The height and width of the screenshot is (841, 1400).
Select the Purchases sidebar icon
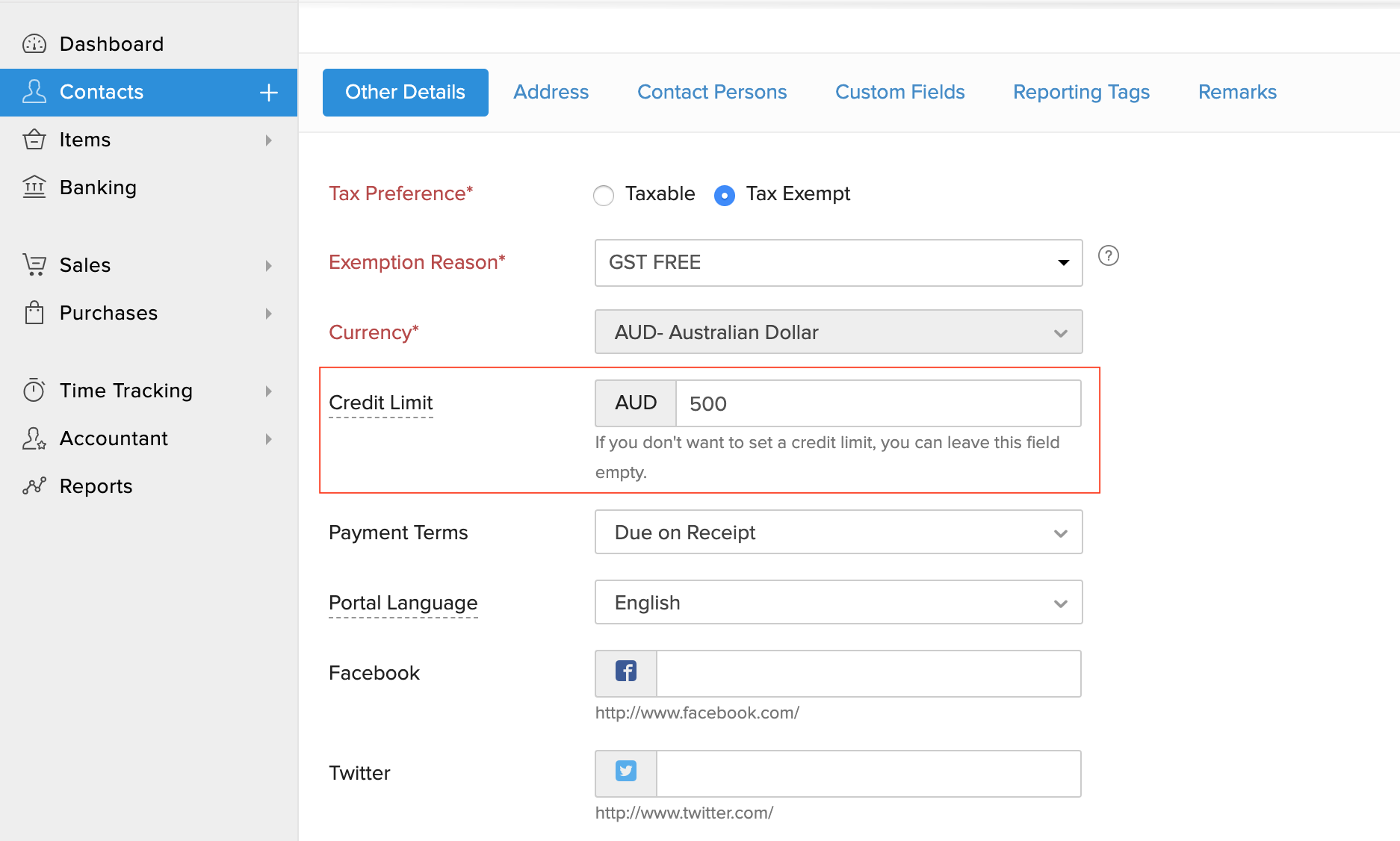34,313
